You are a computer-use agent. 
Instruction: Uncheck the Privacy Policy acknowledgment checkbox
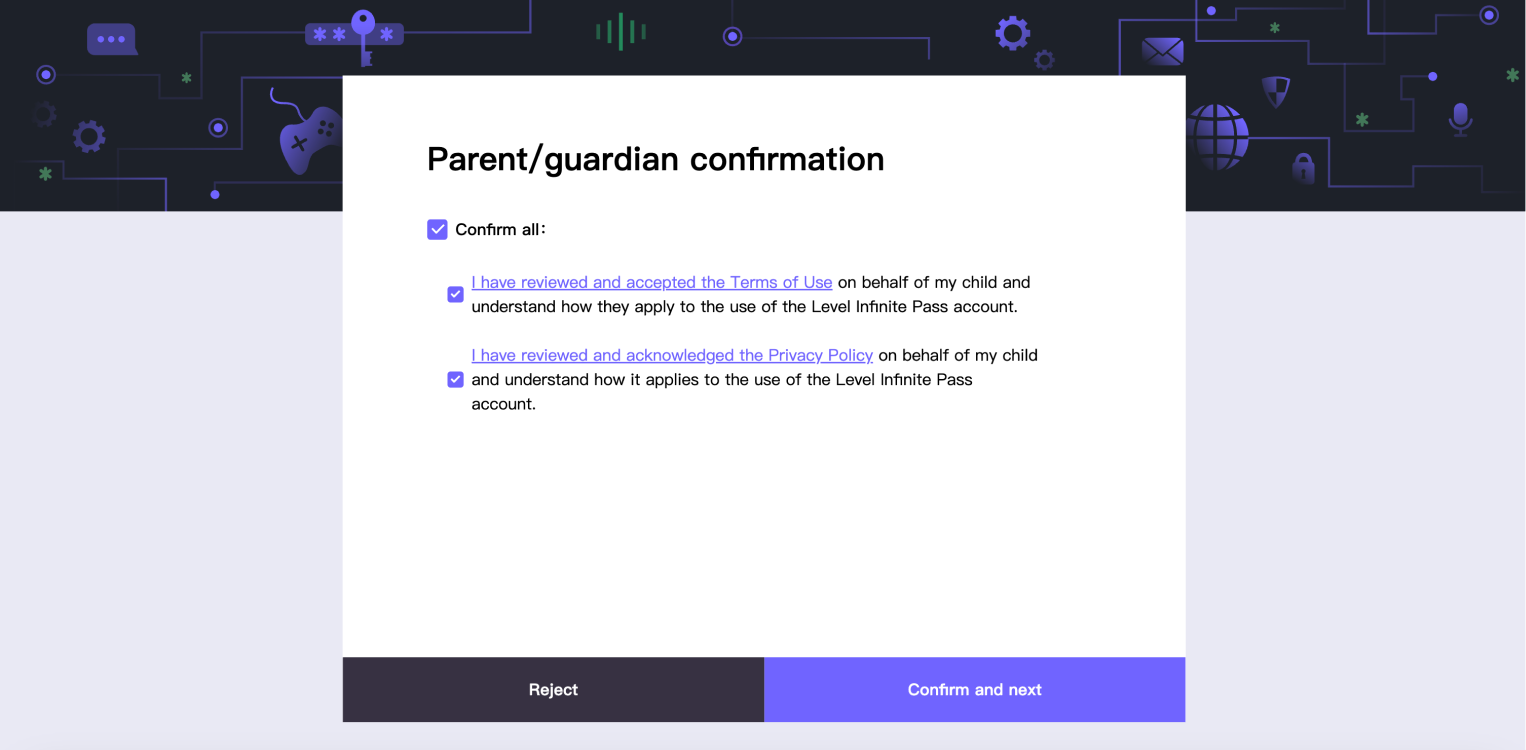pyautogui.click(x=455, y=379)
